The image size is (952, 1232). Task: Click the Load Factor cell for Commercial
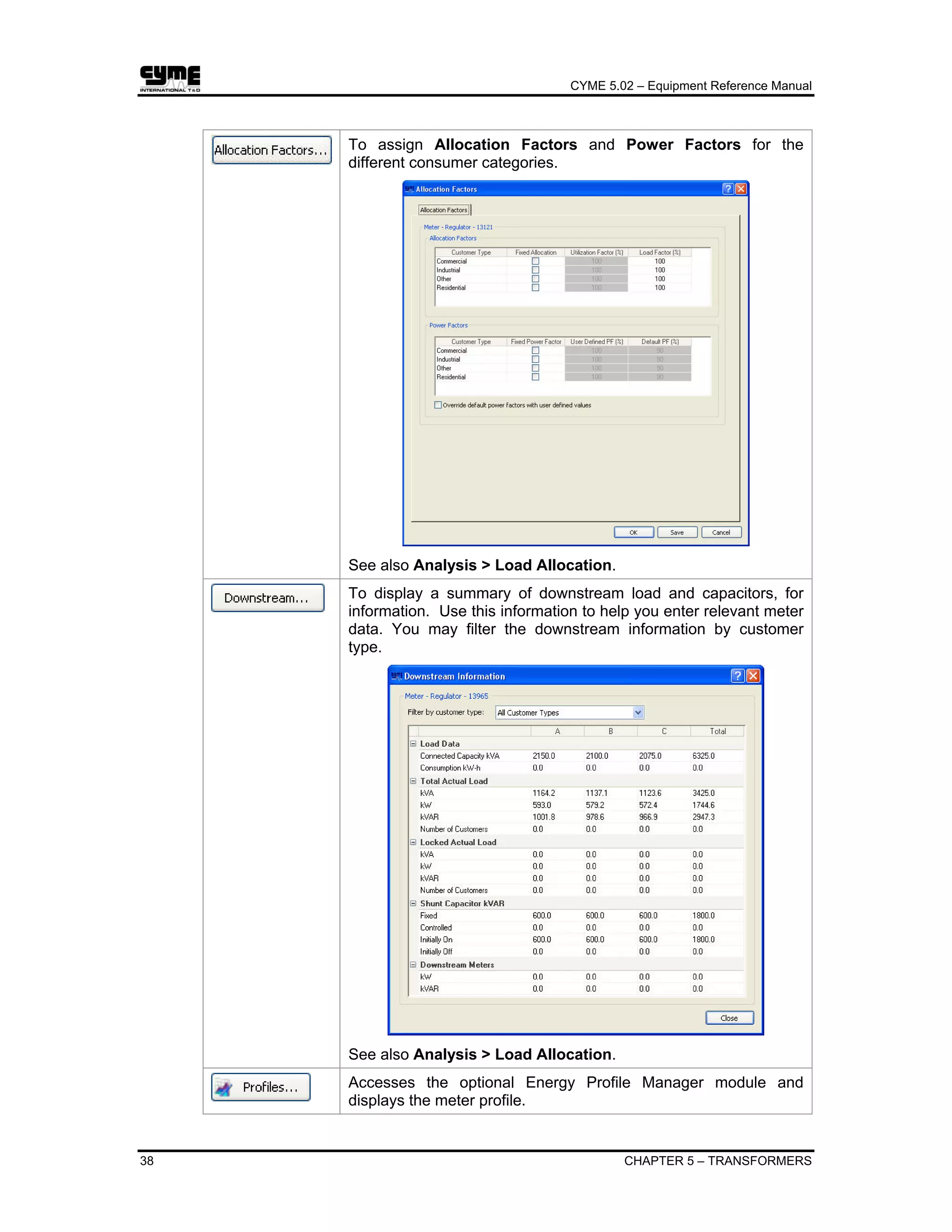click(x=660, y=261)
